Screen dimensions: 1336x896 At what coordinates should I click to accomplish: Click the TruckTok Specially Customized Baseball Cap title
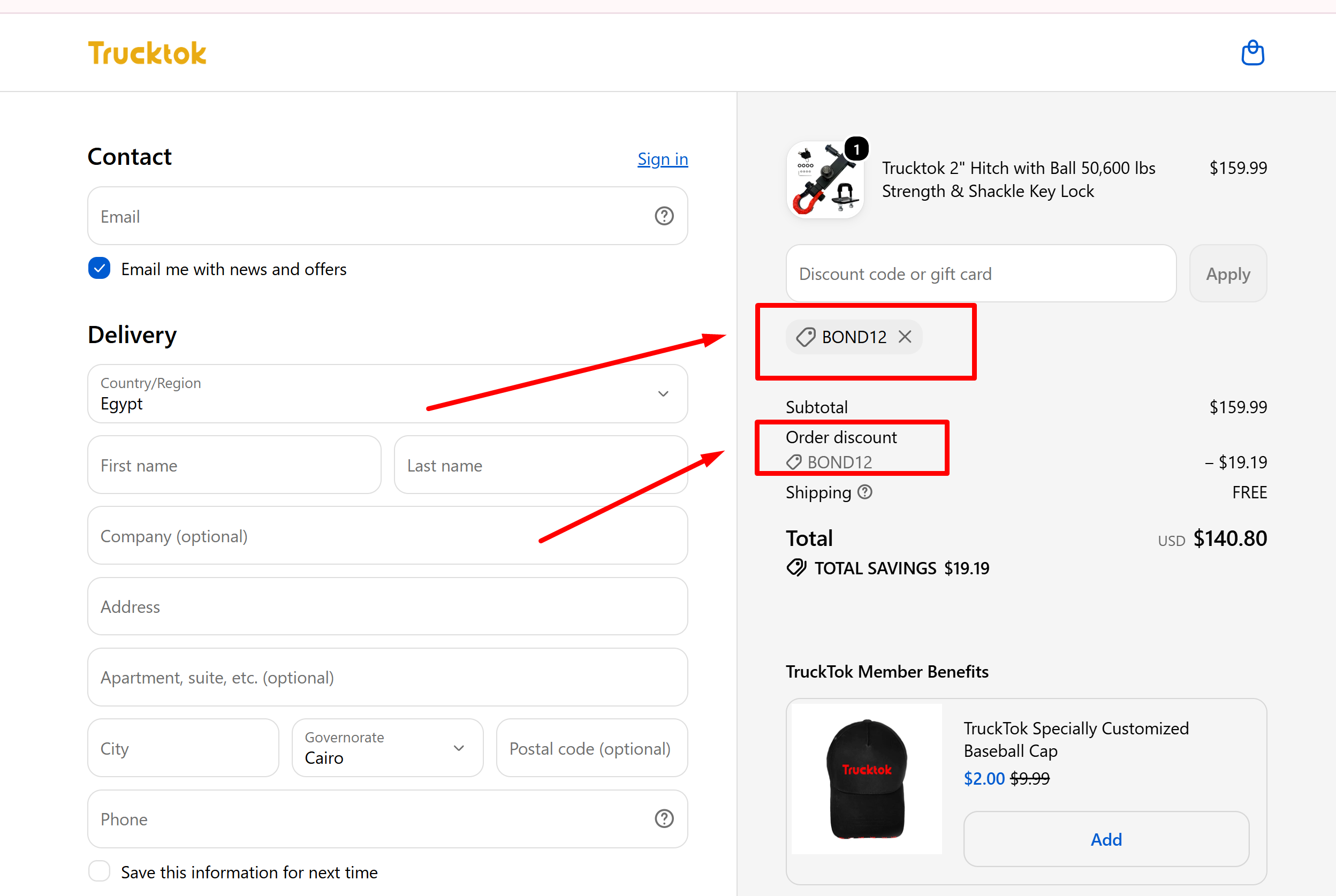[x=1076, y=739]
